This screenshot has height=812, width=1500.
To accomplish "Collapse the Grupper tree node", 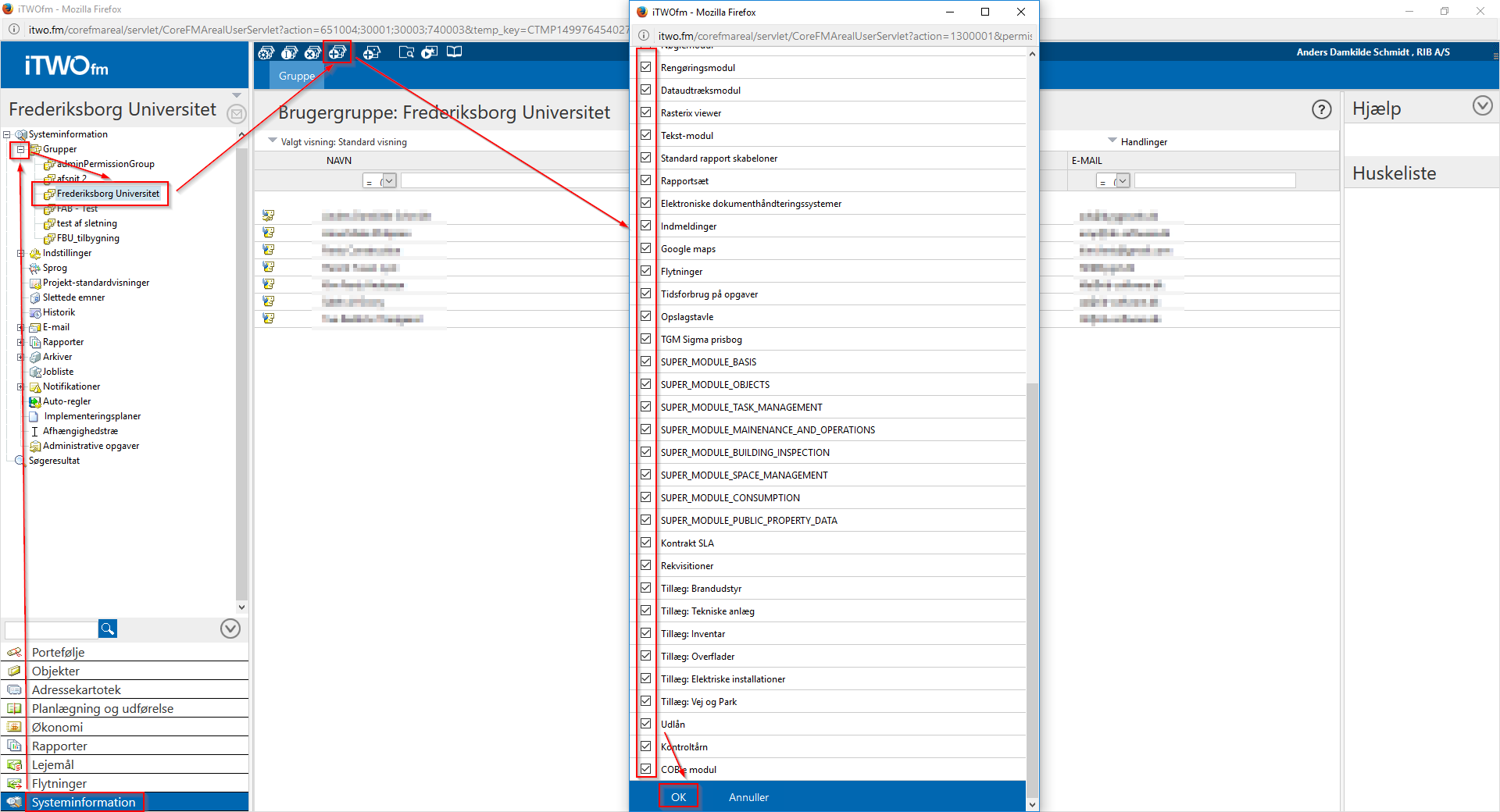I will 20,149.
